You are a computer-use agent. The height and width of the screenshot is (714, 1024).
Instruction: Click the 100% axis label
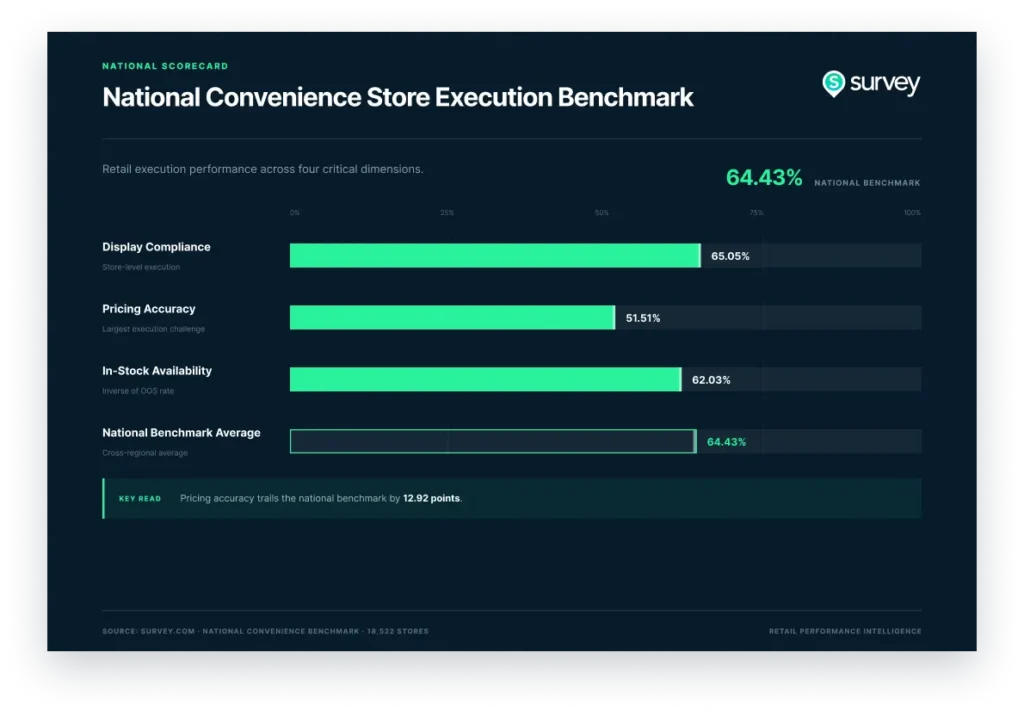coord(912,213)
